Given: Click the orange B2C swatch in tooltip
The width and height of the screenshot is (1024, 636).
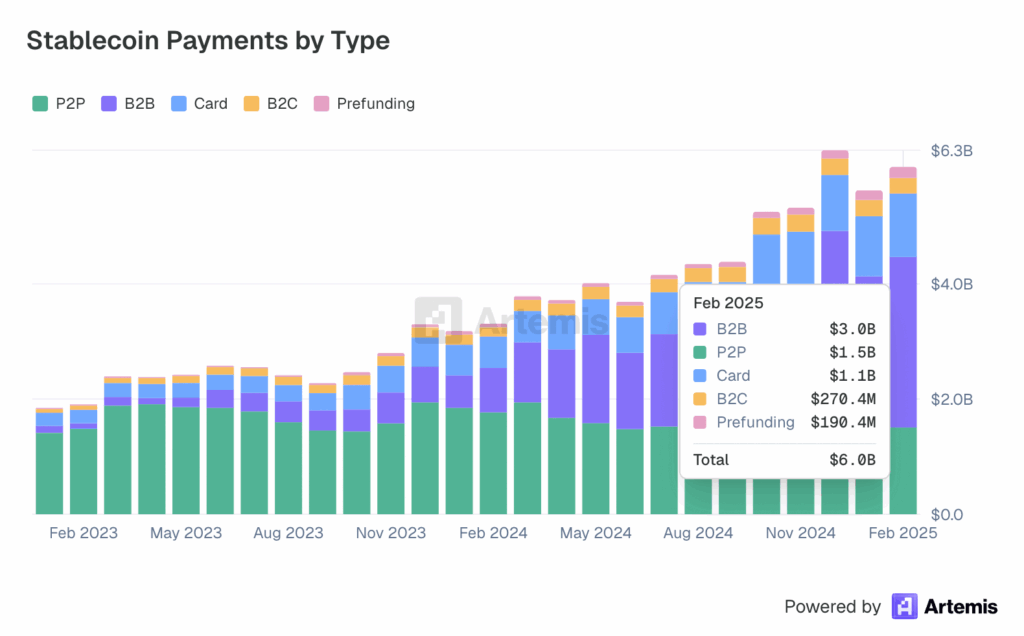Looking at the screenshot, I should (698, 399).
